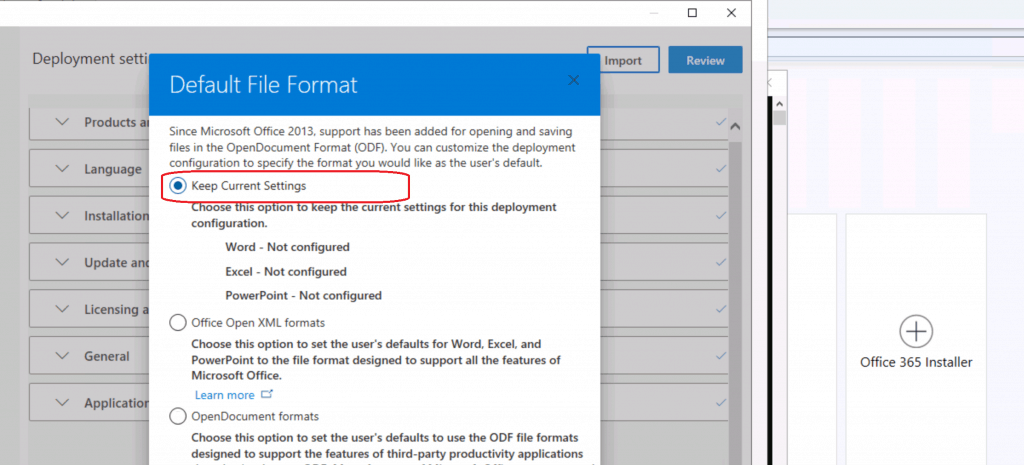1024x465 pixels.
Task: Select Keep Current Settings radio button
Action: pyautogui.click(x=178, y=186)
